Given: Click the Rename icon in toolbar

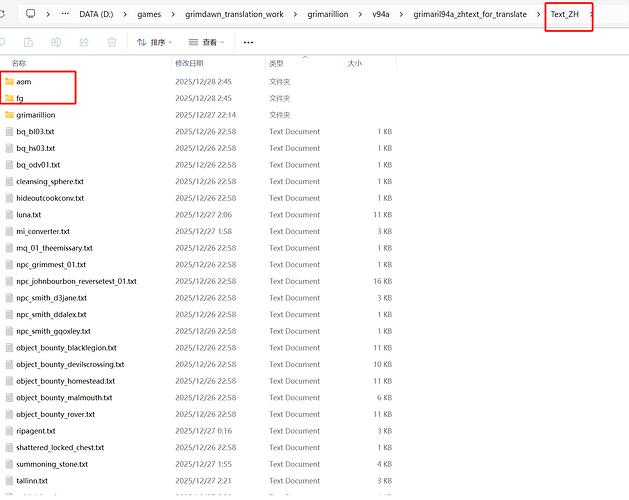Looking at the screenshot, I should [x=56, y=42].
